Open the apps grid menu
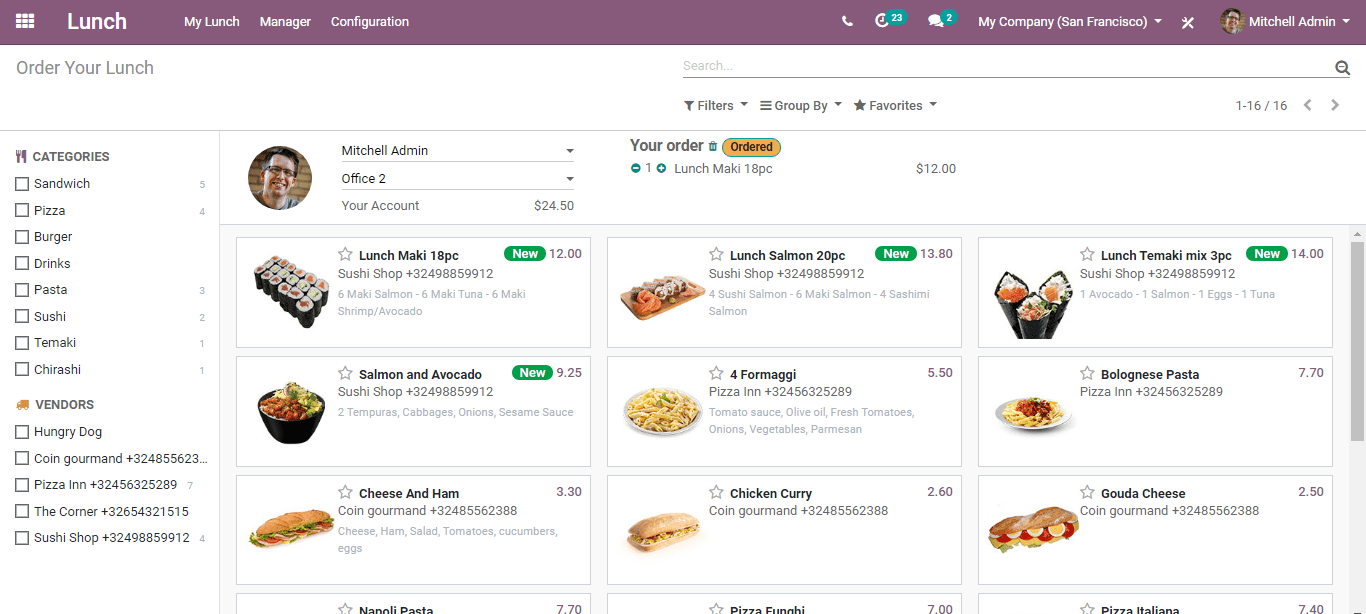This screenshot has height=614, width=1366. coord(25,21)
